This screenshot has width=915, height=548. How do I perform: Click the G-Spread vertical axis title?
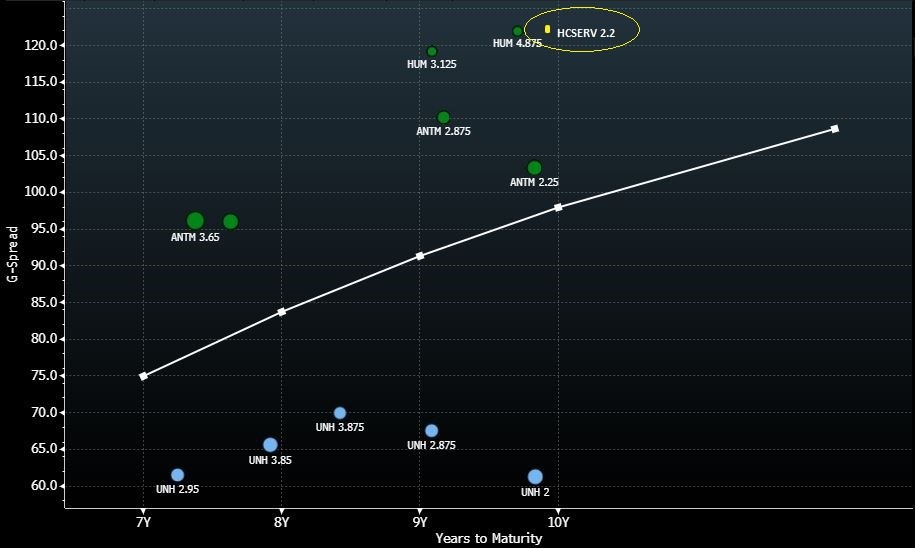[x=12, y=254]
